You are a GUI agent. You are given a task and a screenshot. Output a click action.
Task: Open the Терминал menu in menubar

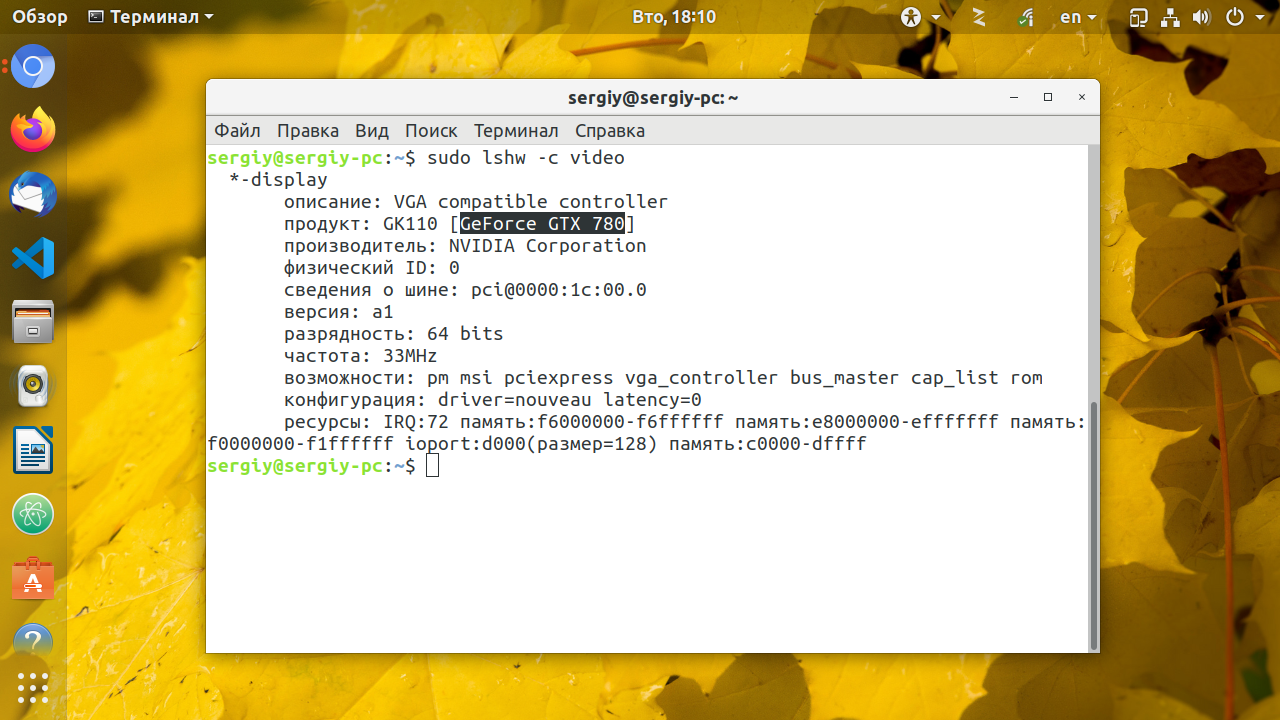[516, 131]
